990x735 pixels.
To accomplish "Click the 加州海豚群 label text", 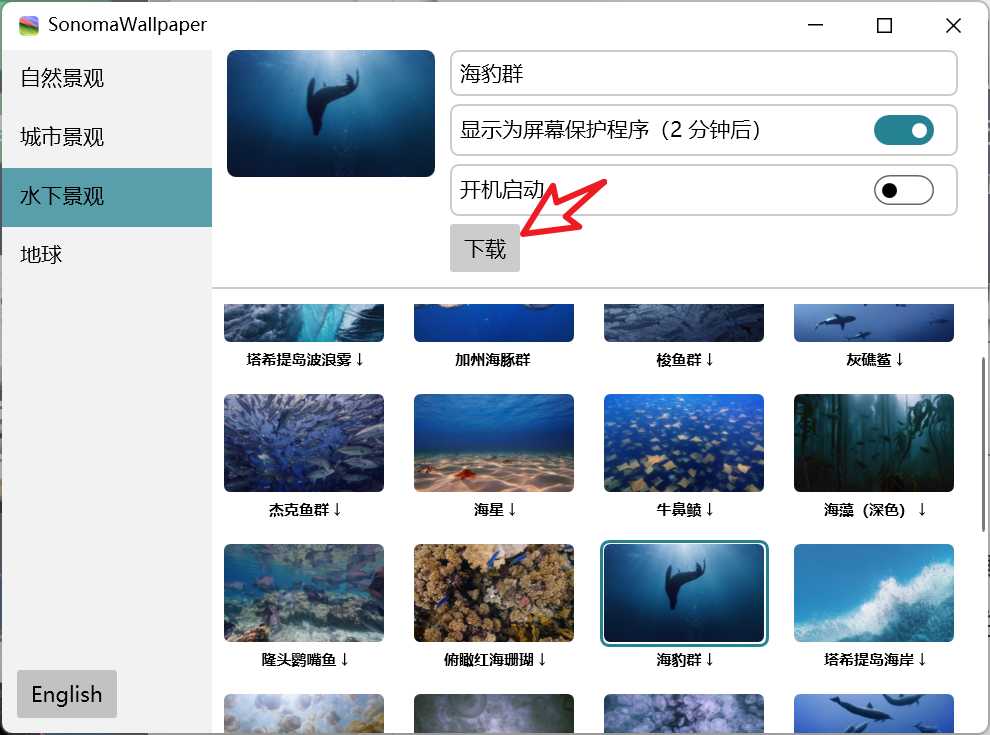I will (493, 360).
